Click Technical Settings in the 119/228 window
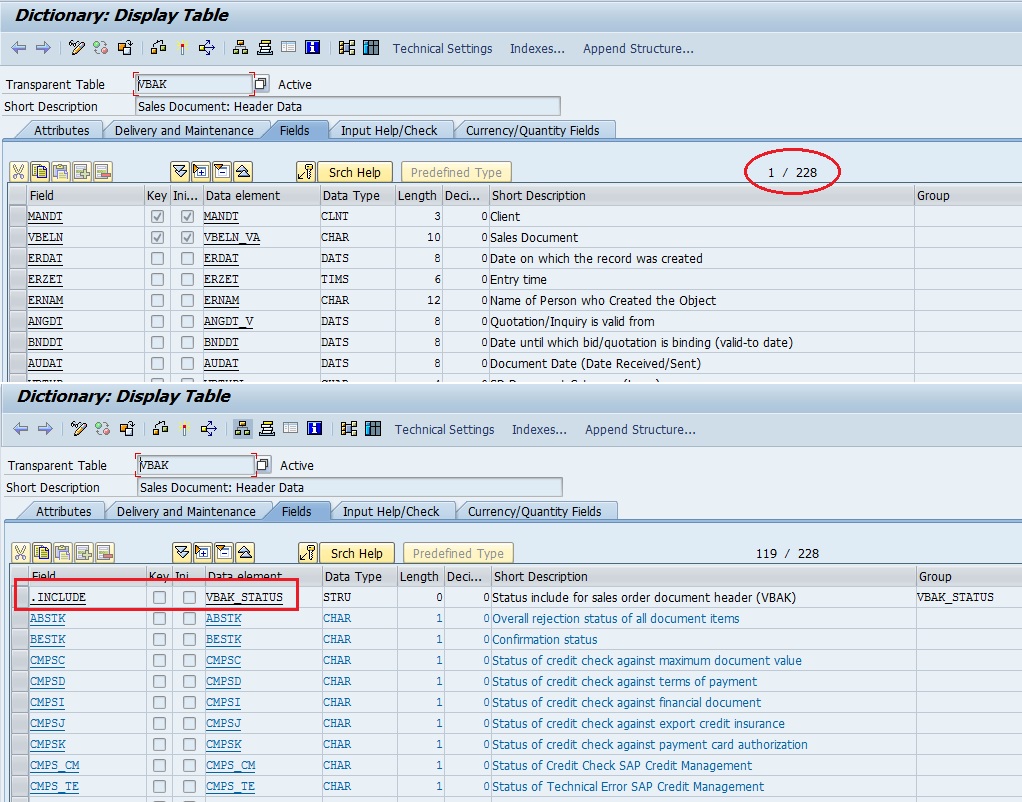 pyautogui.click(x=445, y=429)
